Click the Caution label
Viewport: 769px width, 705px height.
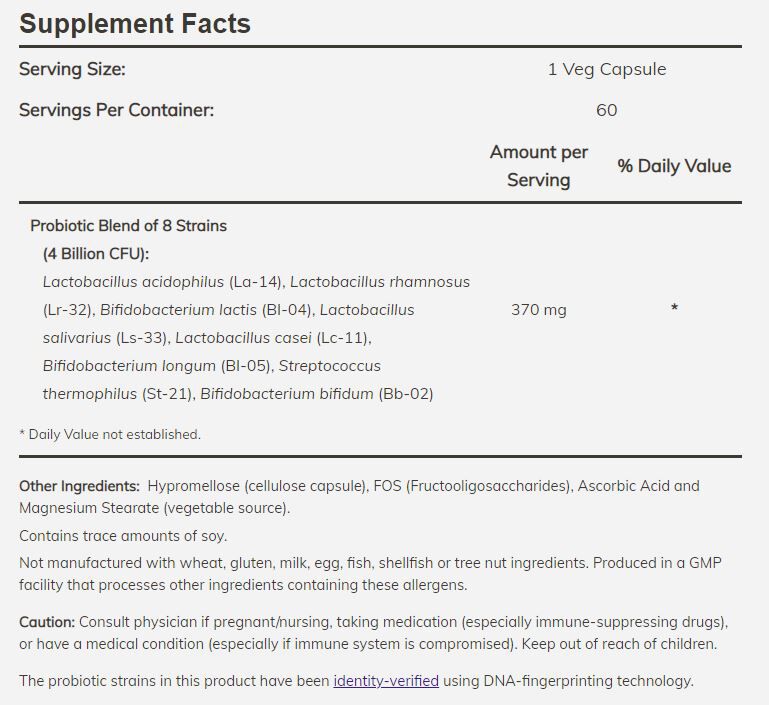coord(47,621)
